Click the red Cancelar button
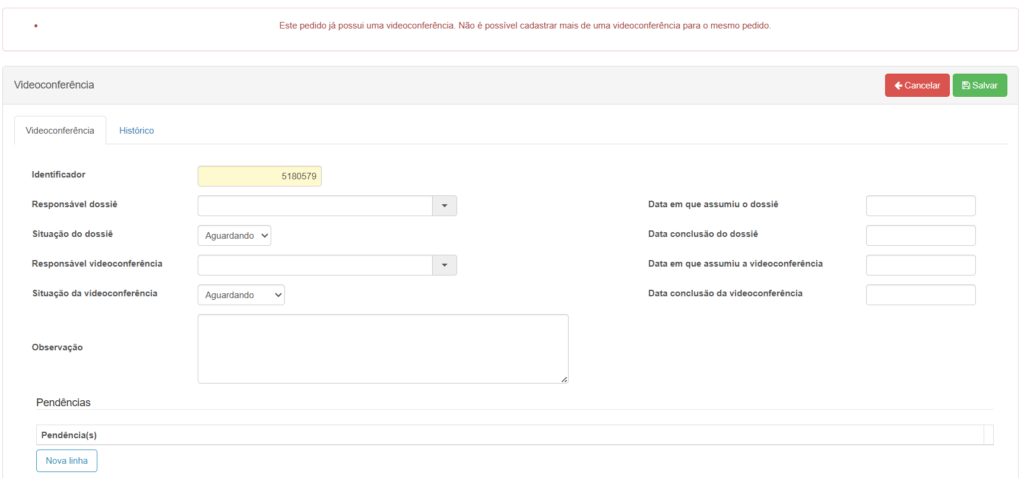Image resolution: width=1024 pixels, height=478 pixels. [x=916, y=86]
